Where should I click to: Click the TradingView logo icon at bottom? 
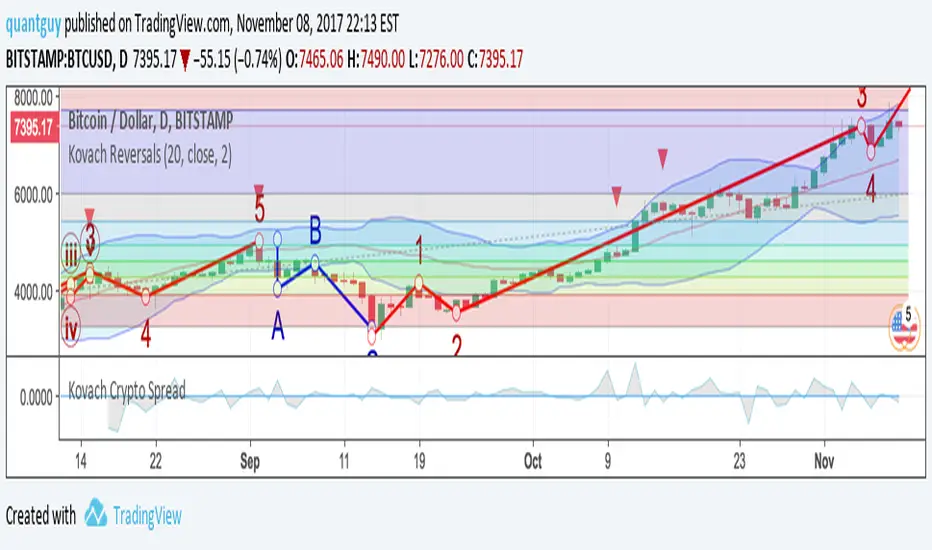point(95,513)
